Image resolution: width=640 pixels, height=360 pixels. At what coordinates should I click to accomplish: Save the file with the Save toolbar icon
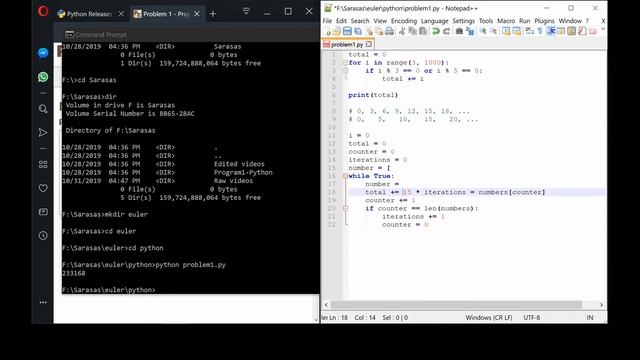pos(347,31)
